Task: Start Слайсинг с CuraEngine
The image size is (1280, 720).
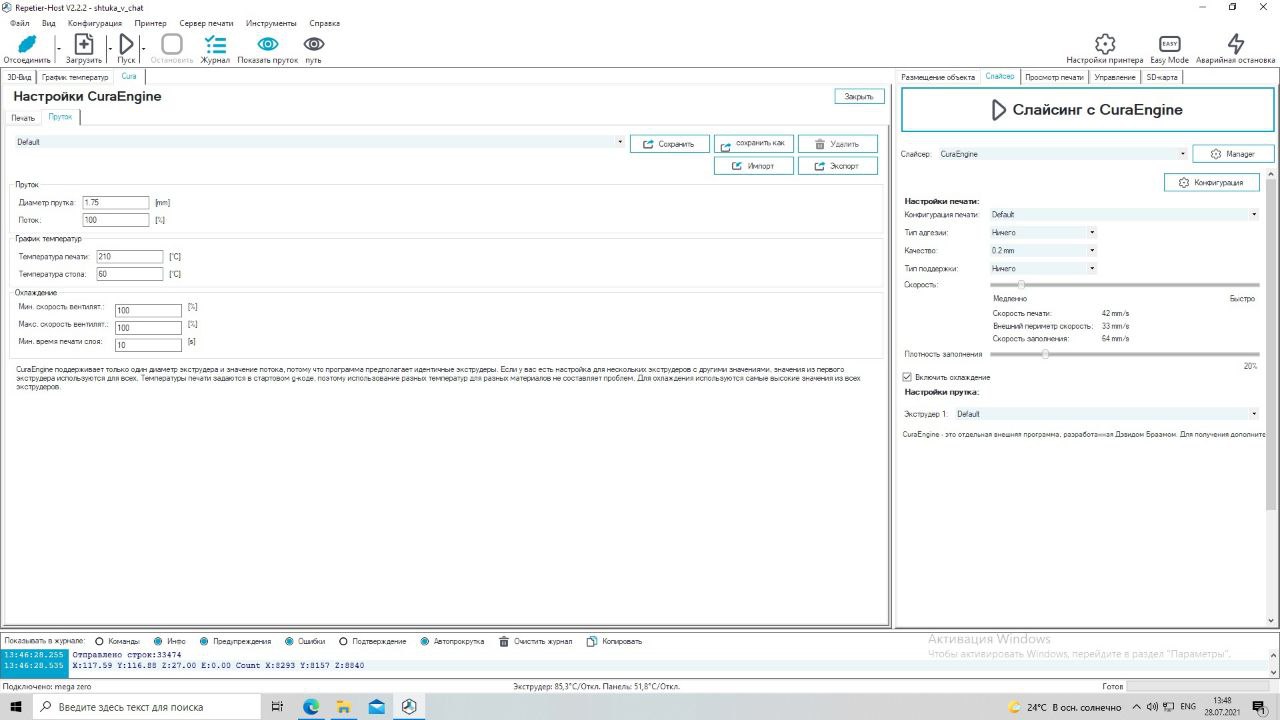Action: [x=1087, y=110]
